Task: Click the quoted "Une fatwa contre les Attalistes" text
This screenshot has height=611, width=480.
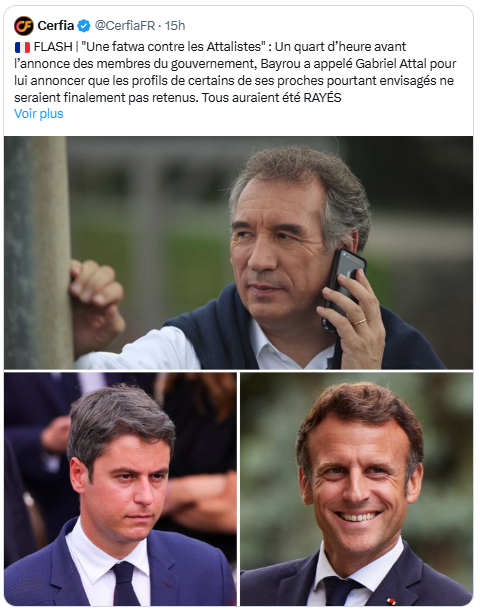Action: 173,47
